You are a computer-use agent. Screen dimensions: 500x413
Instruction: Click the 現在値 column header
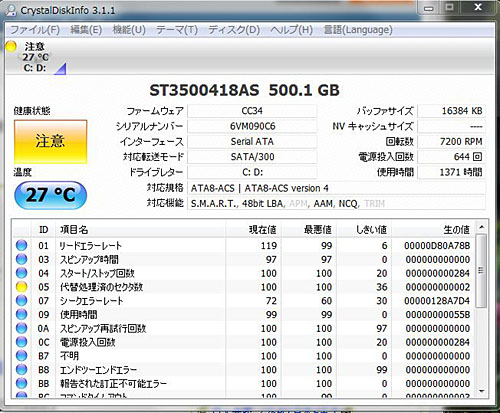pos(253,230)
